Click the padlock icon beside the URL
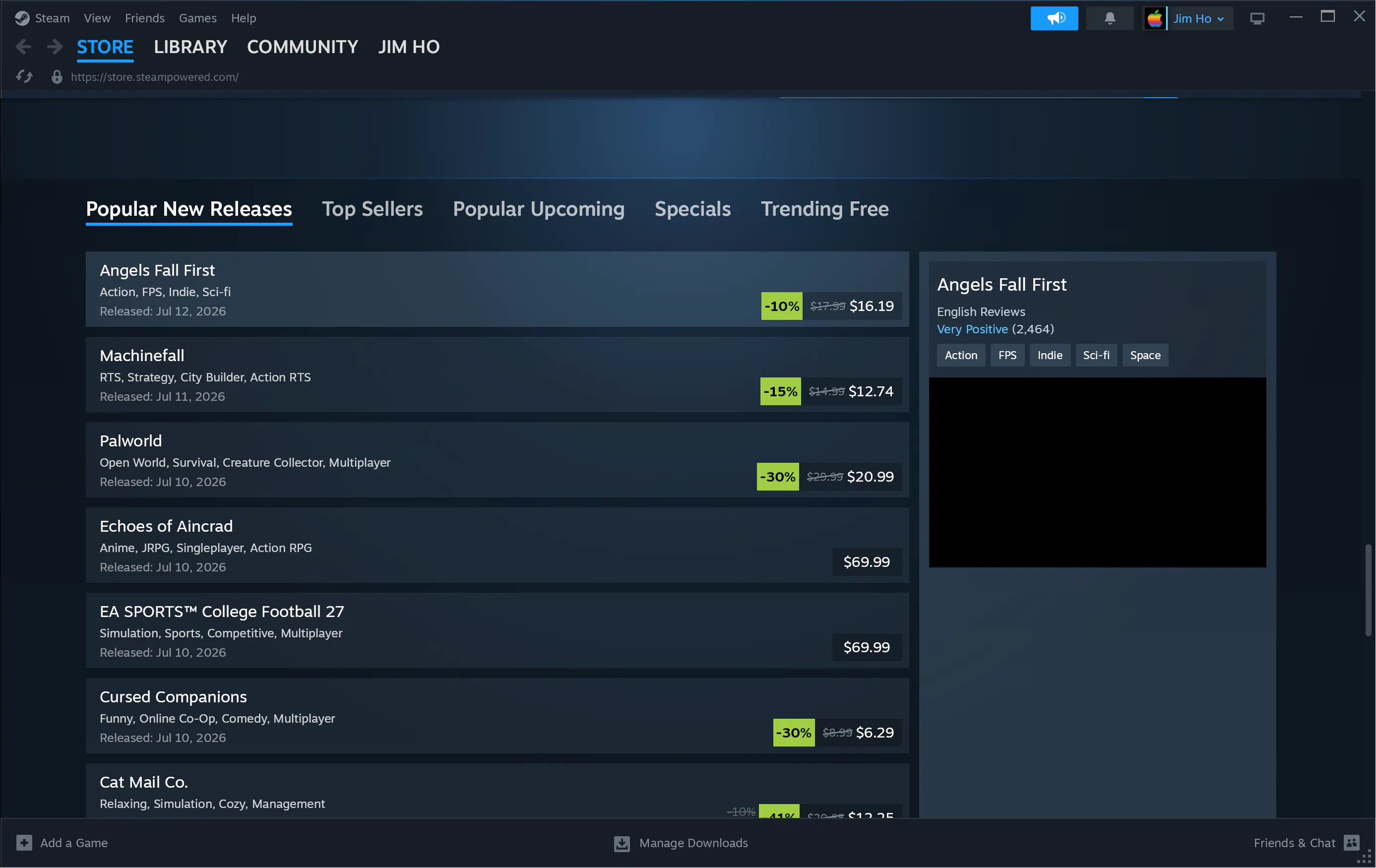Screen dimensions: 1376x868 (57, 76)
